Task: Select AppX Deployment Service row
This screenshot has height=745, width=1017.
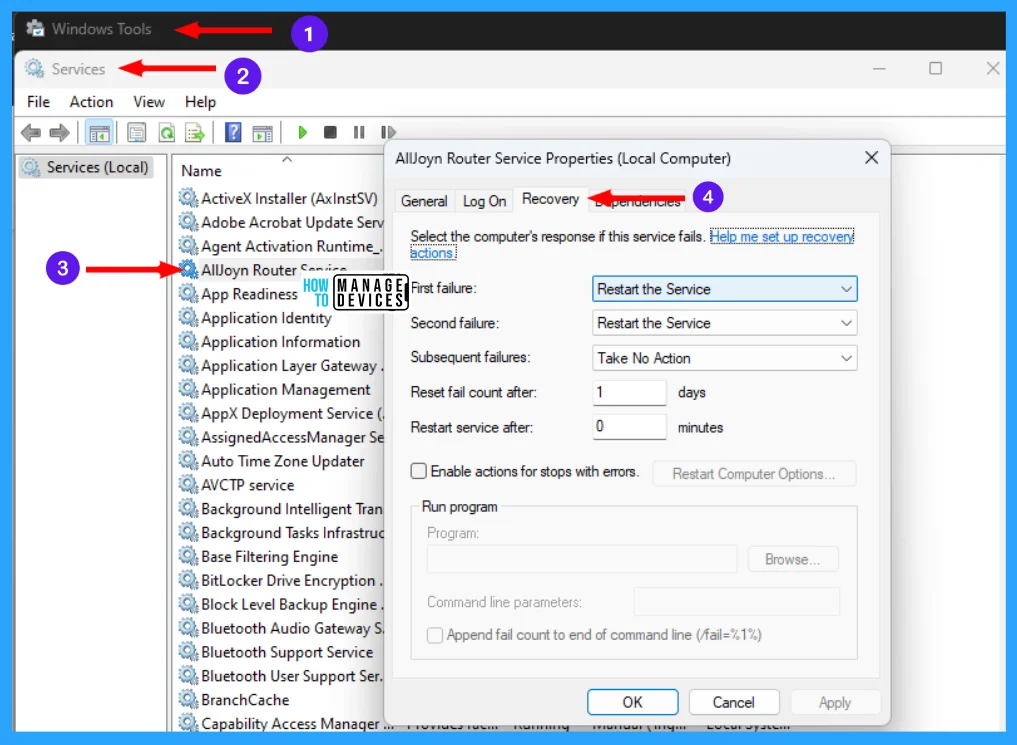Action: 281,413
